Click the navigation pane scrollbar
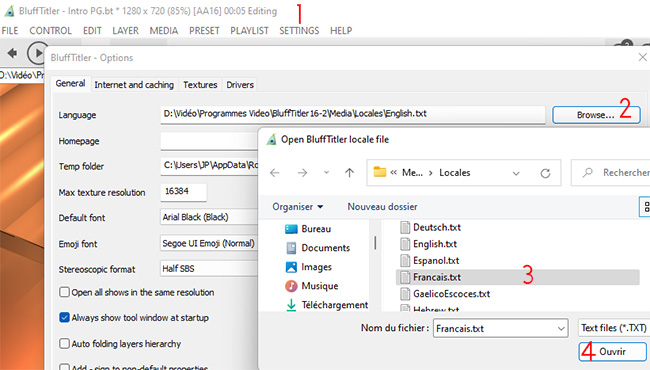This screenshot has height=370, width=650. pyautogui.click(x=375, y=243)
